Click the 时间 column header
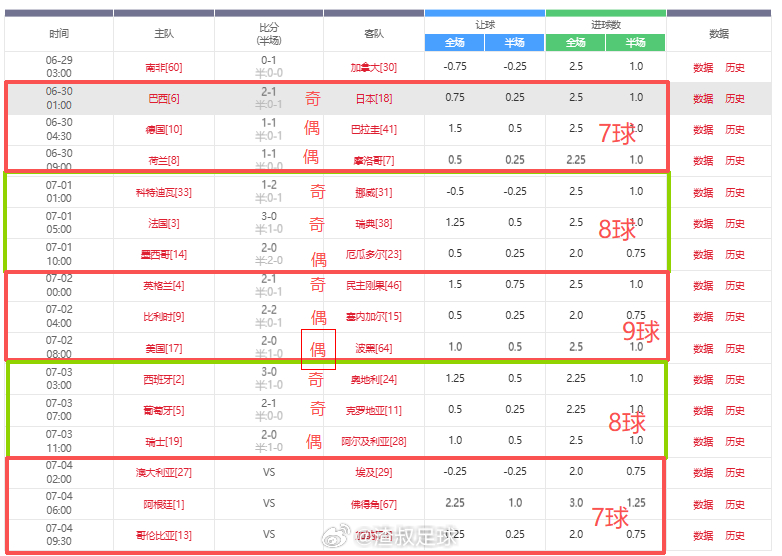The image size is (782, 556). (x=59, y=34)
